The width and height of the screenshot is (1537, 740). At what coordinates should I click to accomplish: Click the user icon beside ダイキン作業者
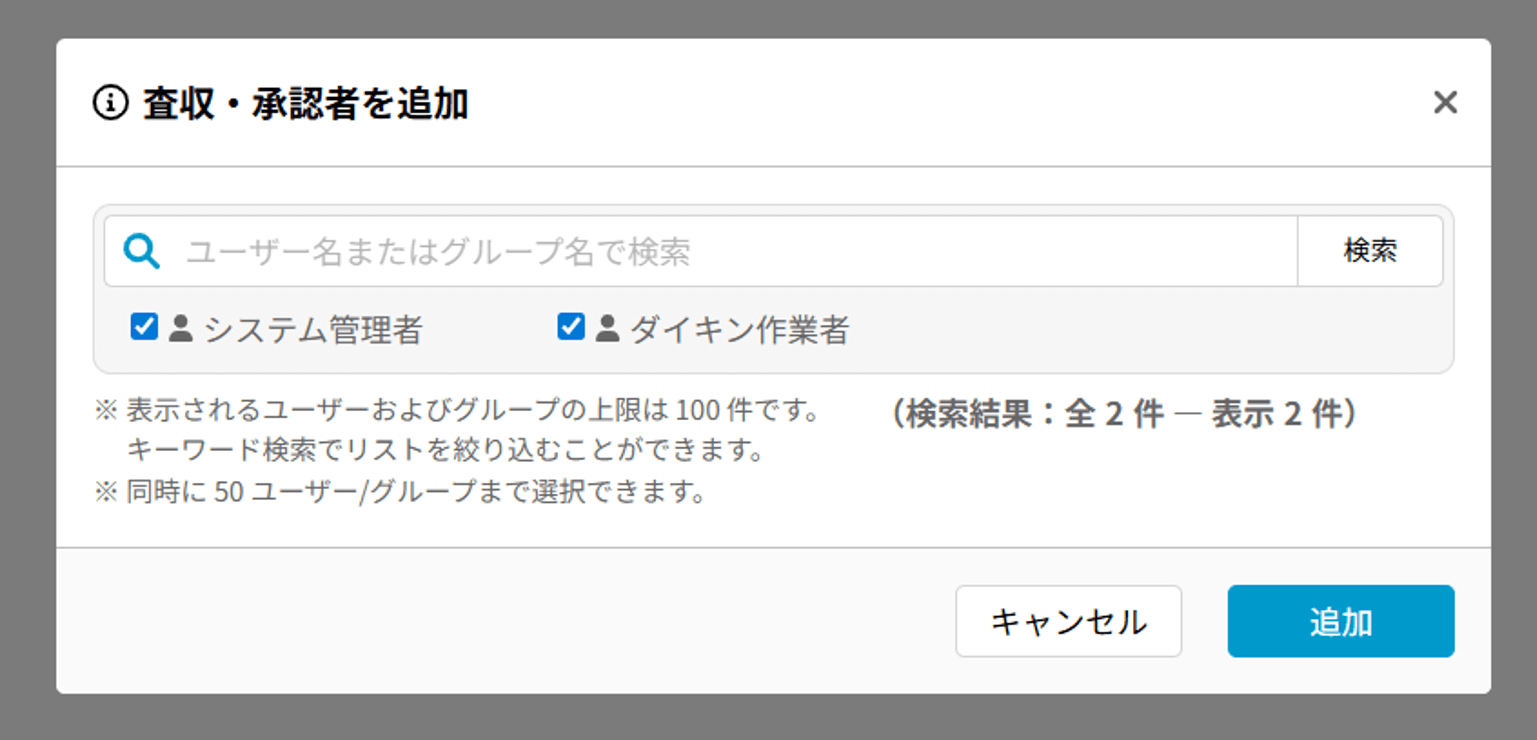[607, 328]
